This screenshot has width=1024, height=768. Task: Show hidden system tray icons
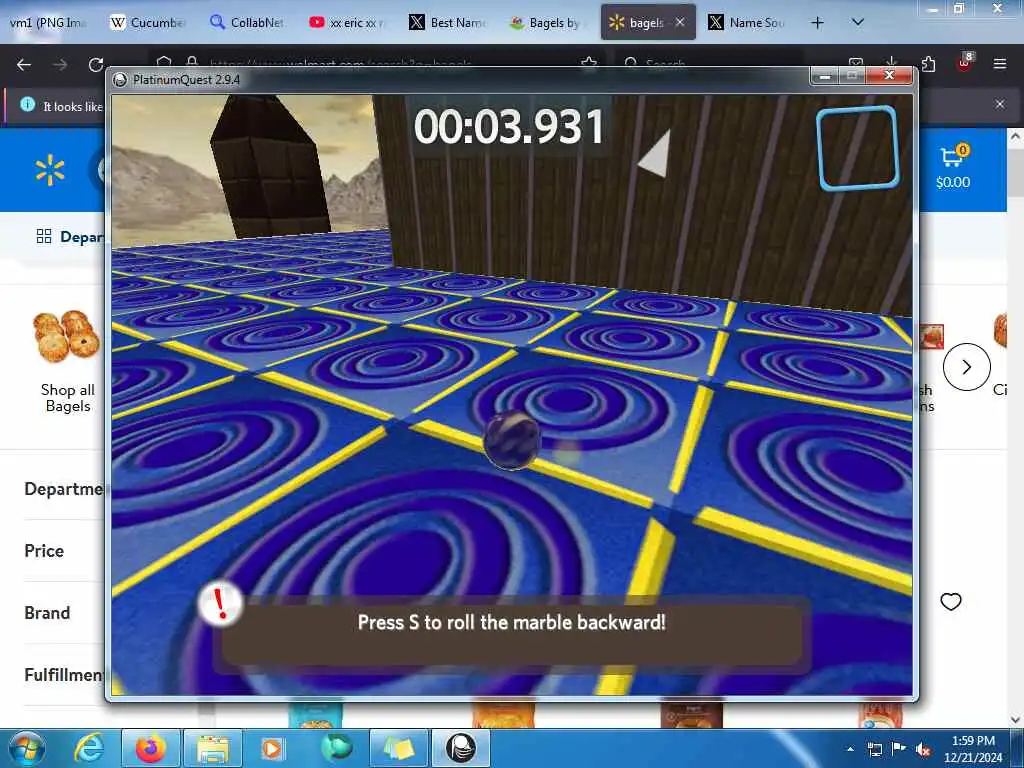tap(850, 749)
